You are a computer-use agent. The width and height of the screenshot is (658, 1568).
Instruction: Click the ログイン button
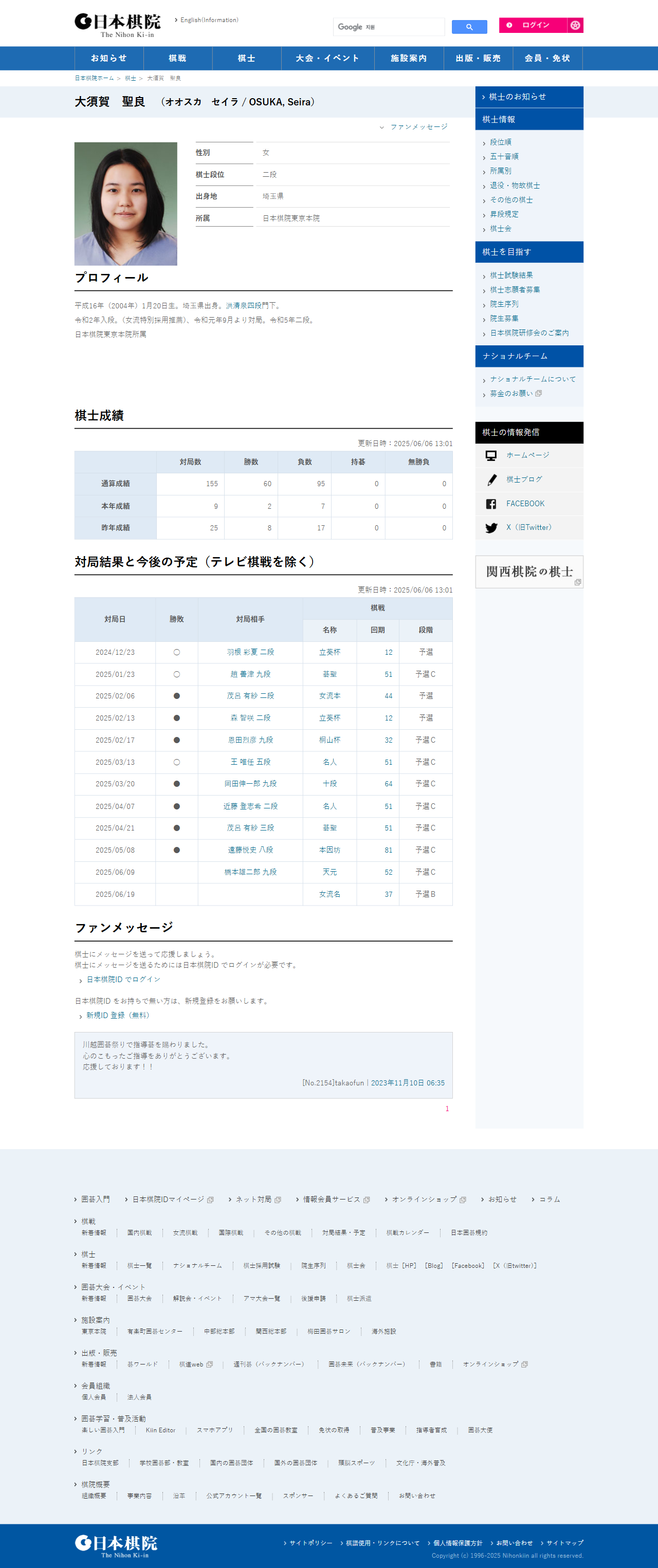[533, 25]
